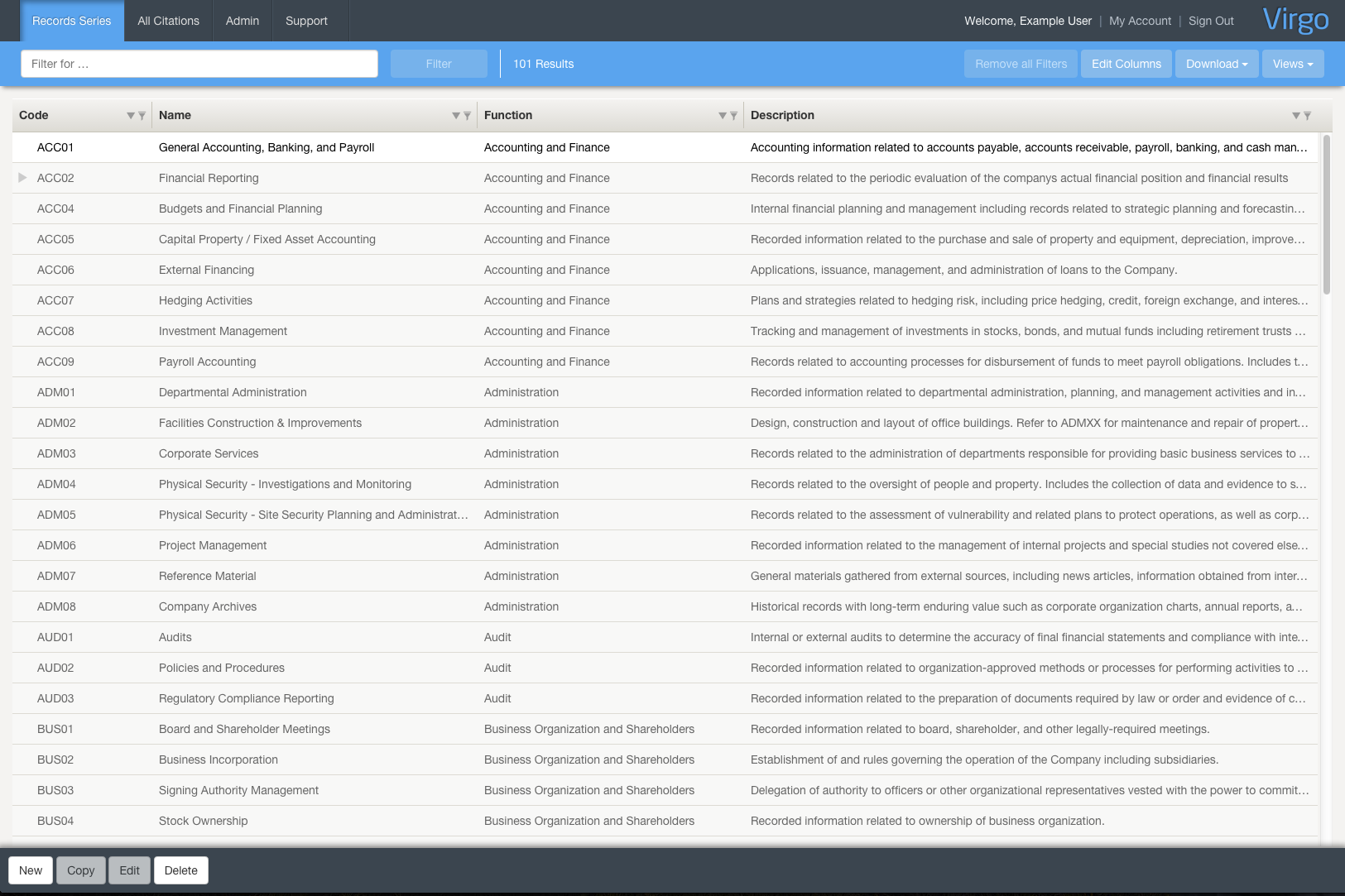Select 'Investment Management' name cell
Image resolution: width=1345 pixels, height=896 pixels.
pos(223,331)
